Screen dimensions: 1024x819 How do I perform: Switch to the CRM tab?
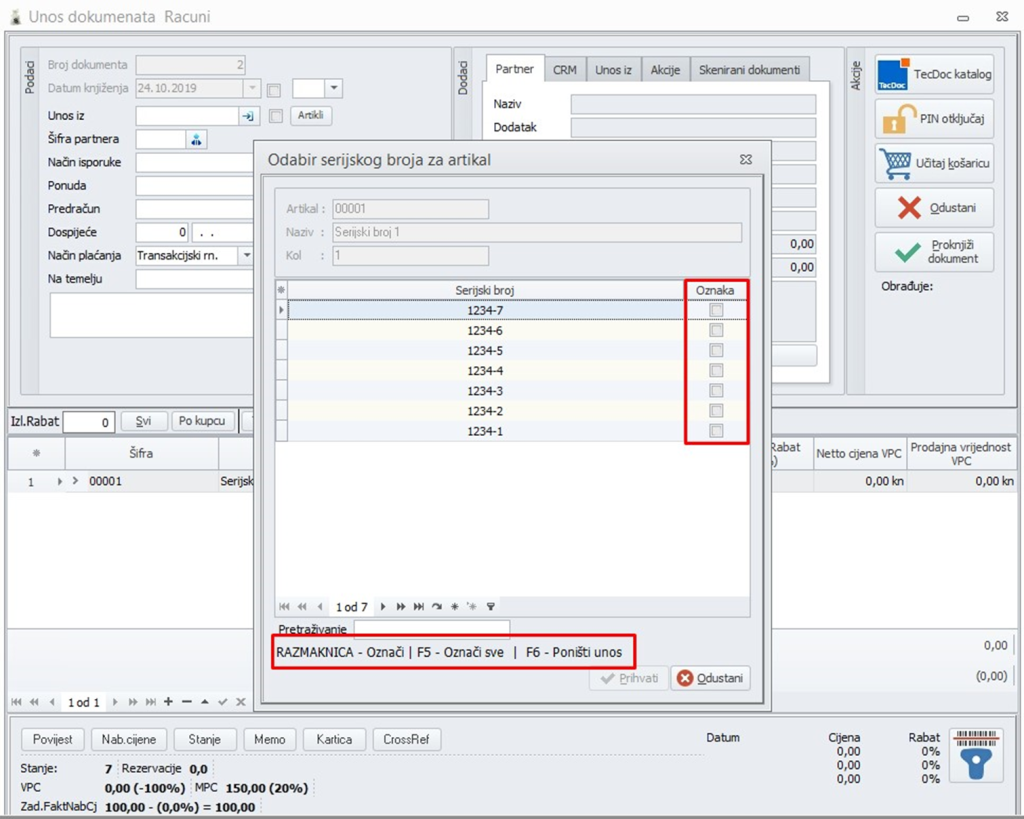pos(565,70)
